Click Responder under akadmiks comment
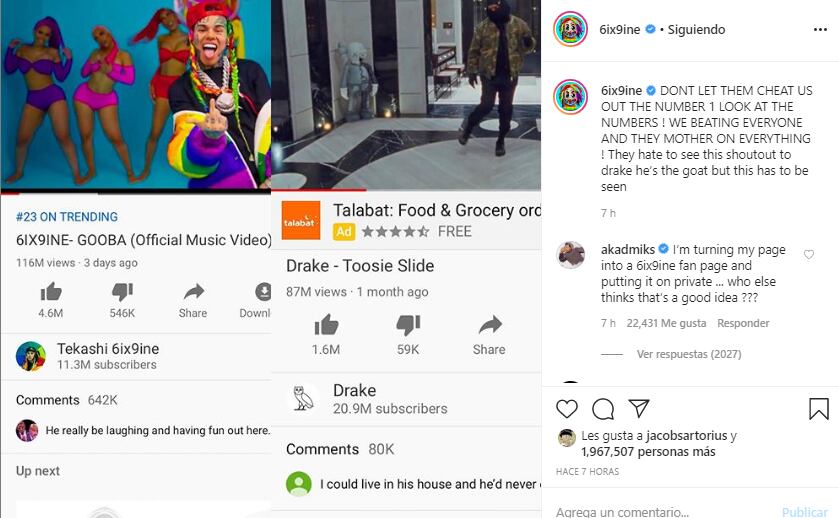The width and height of the screenshot is (839, 518). point(743,323)
